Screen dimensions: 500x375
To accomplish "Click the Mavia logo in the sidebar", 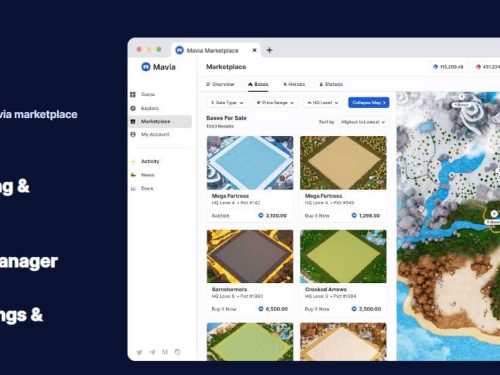I will [158, 67].
